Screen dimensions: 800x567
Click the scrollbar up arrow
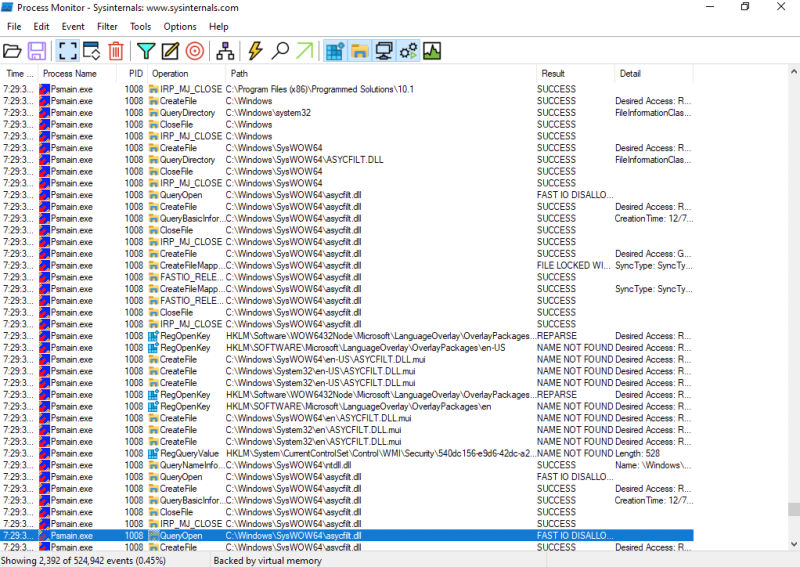tap(794, 71)
